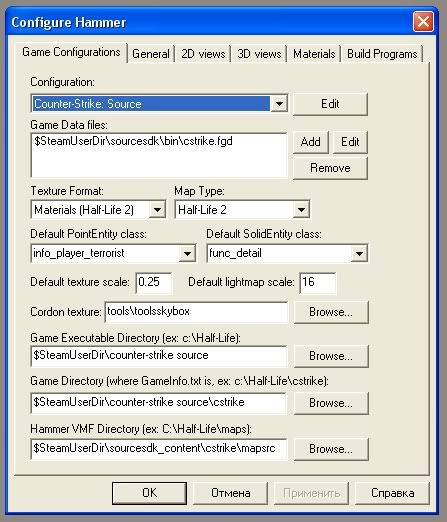Expand the Configuration dropdown arrow
Viewport: 447px width, 522px height.
(279, 104)
